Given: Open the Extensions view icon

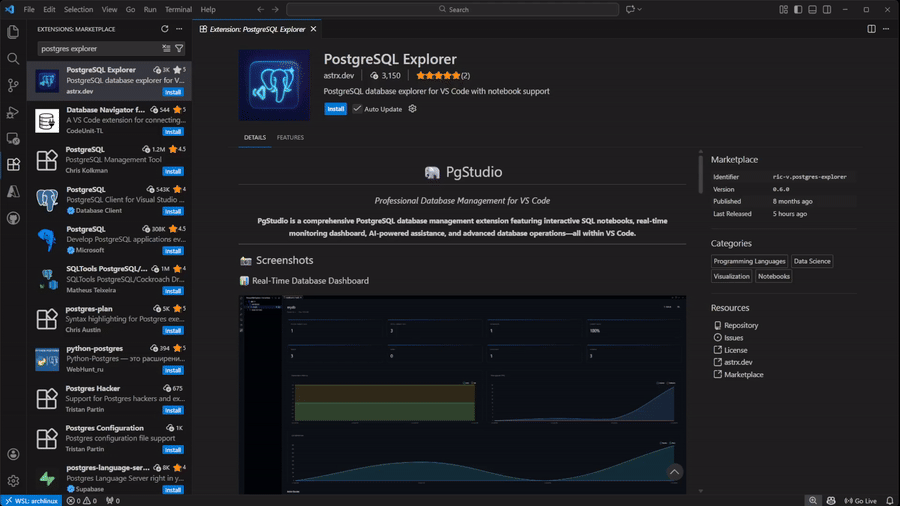Looking at the screenshot, I should coord(13,165).
